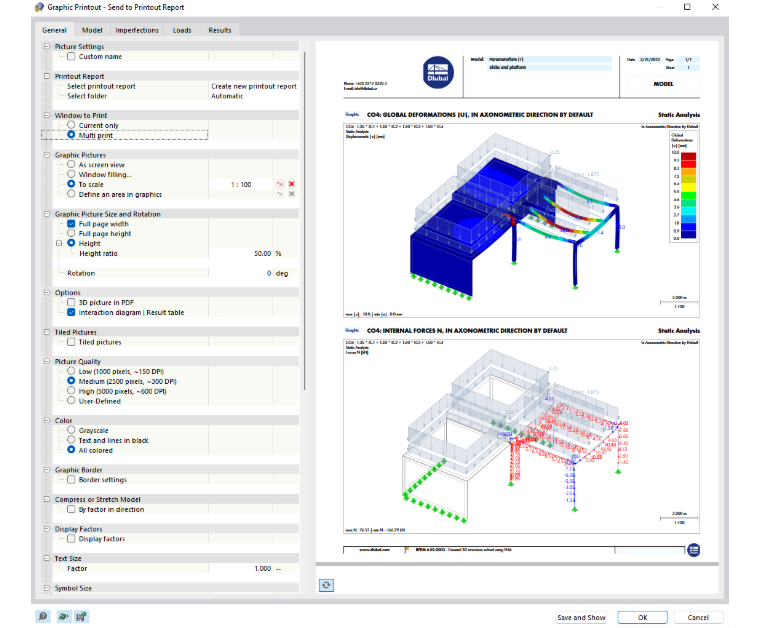The height and width of the screenshot is (628, 760).
Task: Click the scale value 1 : 100 field
Action: click(x=241, y=184)
